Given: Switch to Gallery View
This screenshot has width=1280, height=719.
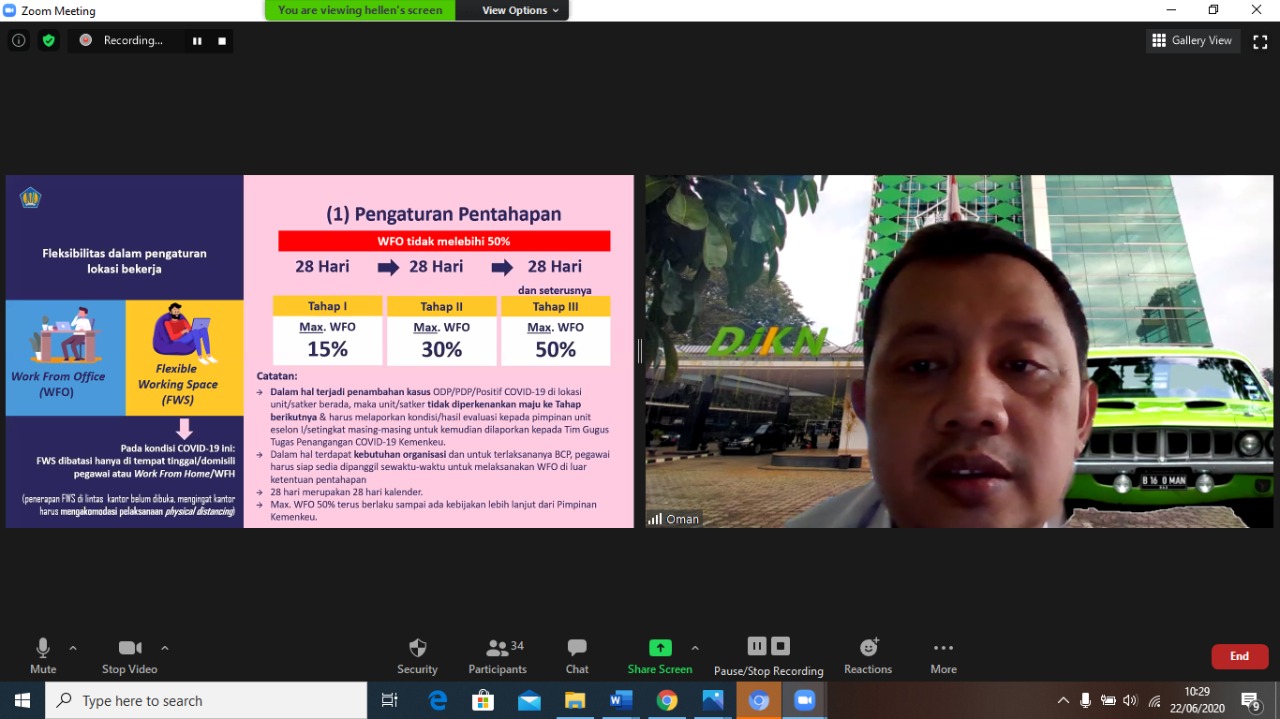Looking at the screenshot, I should click(1192, 41).
